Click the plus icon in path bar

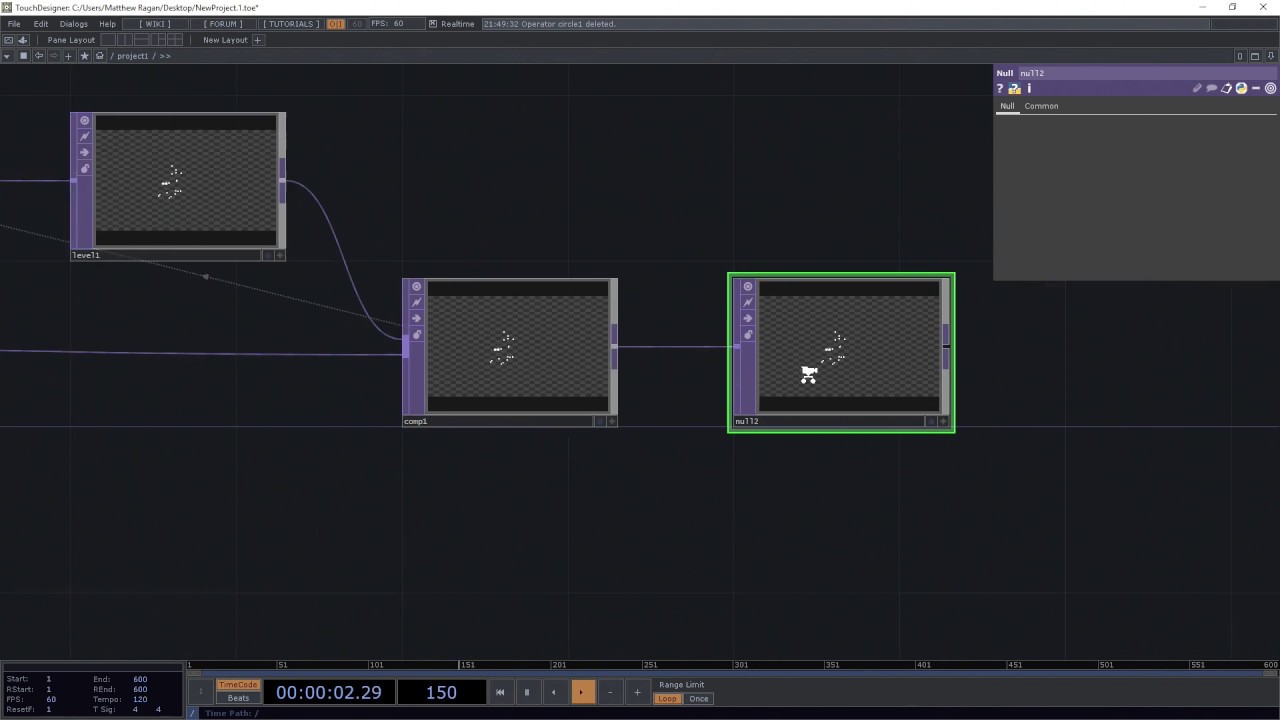pyautogui.click(x=68, y=56)
